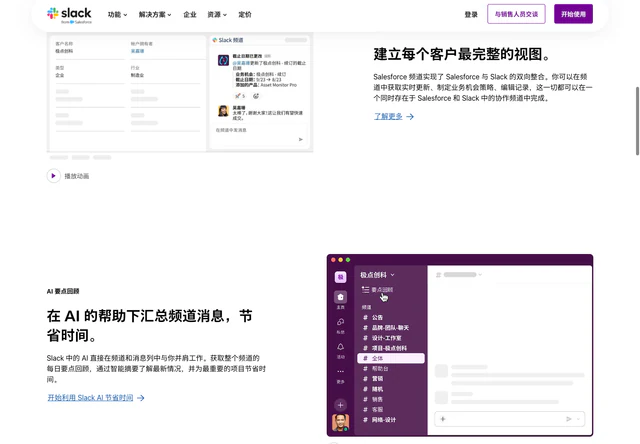
Task: Click the Slack 频道 panel logo icon
Action: (x=215, y=40)
